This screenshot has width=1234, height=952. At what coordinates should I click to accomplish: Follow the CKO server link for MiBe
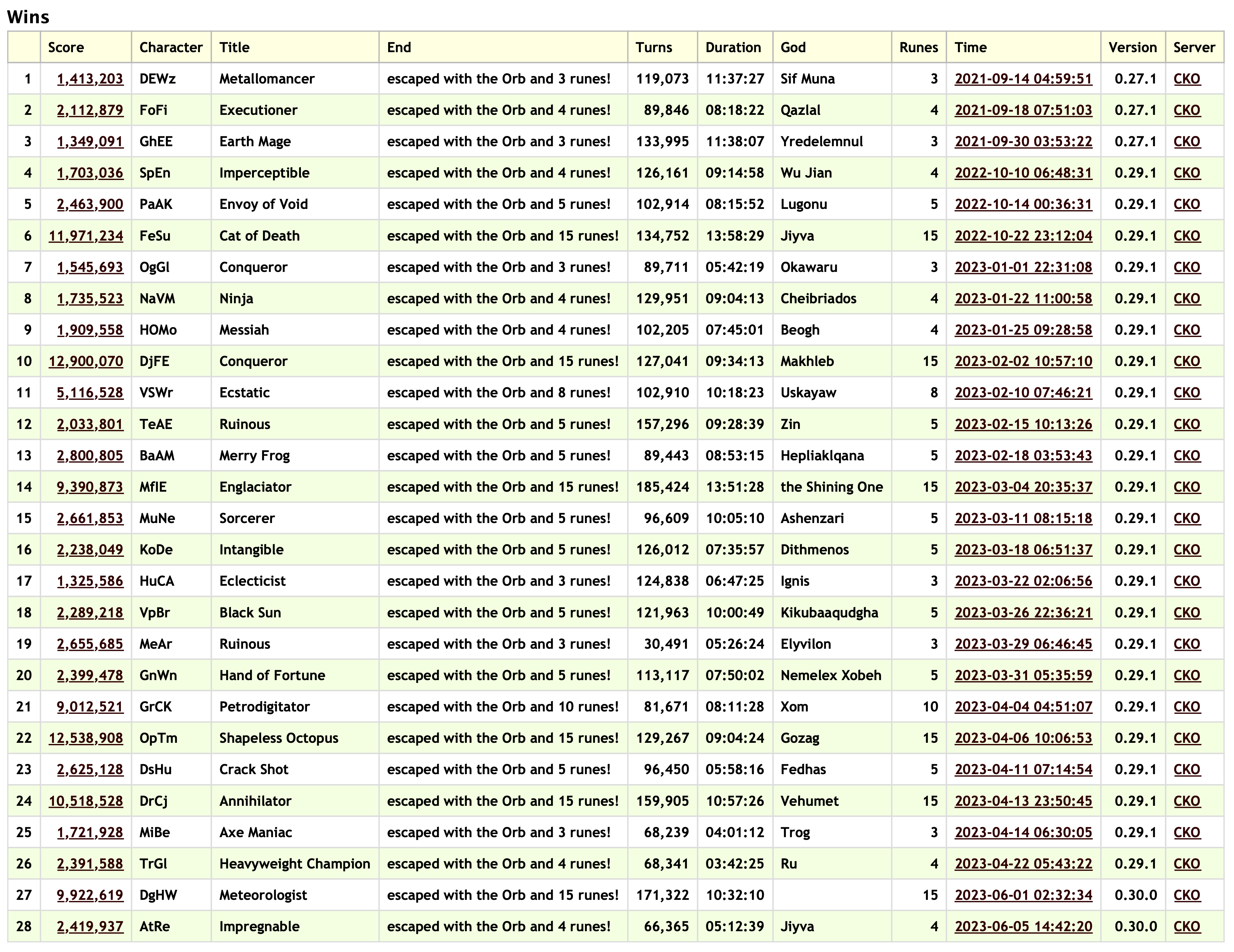click(1187, 832)
